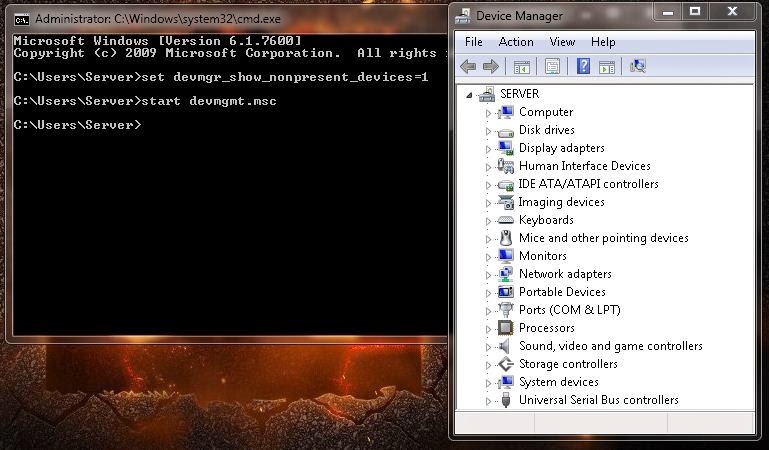
Task: Select the Imaging devices label
Action: coord(562,202)
